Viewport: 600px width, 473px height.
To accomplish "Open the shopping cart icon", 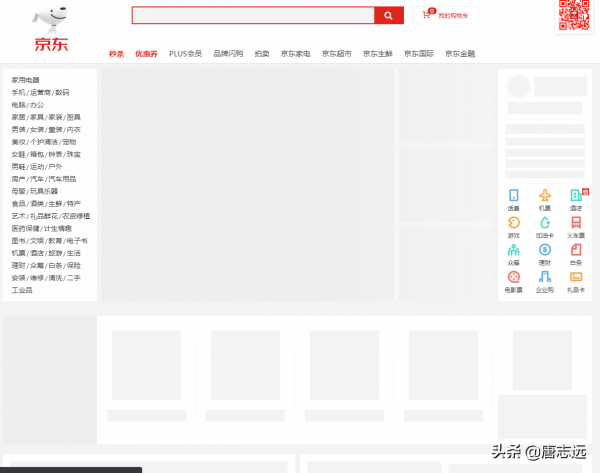I will (426, 15).
